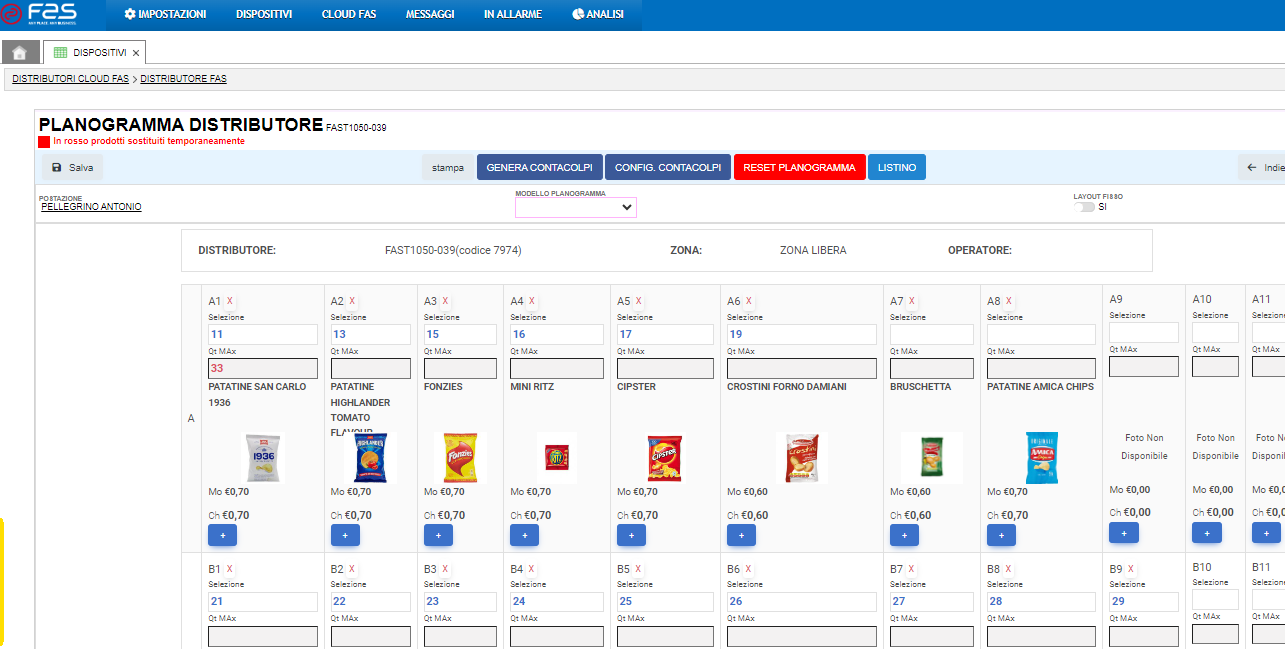Viewport: 1285px width, 650px height.
Task: Close the DISPOSITIVI tab with the X
Action: pos(136,53)
